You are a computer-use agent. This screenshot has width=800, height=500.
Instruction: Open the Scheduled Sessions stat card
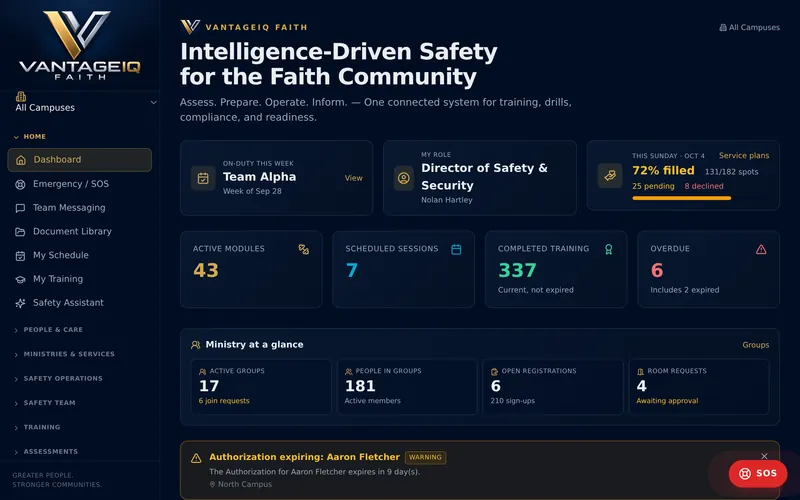[404, 269]
